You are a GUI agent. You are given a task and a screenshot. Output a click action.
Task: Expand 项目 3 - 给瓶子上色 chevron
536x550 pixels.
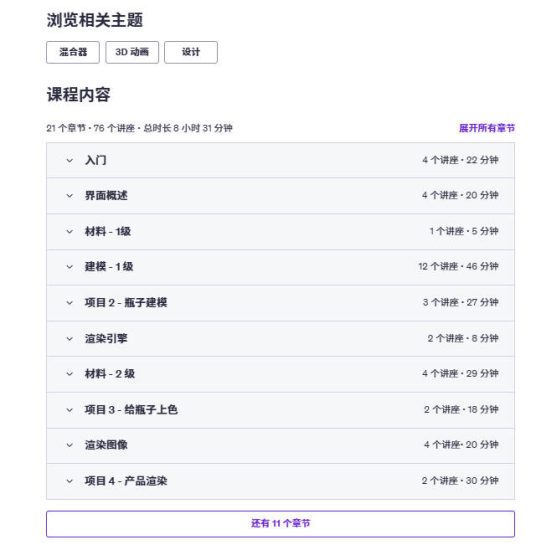coord(69,410)
